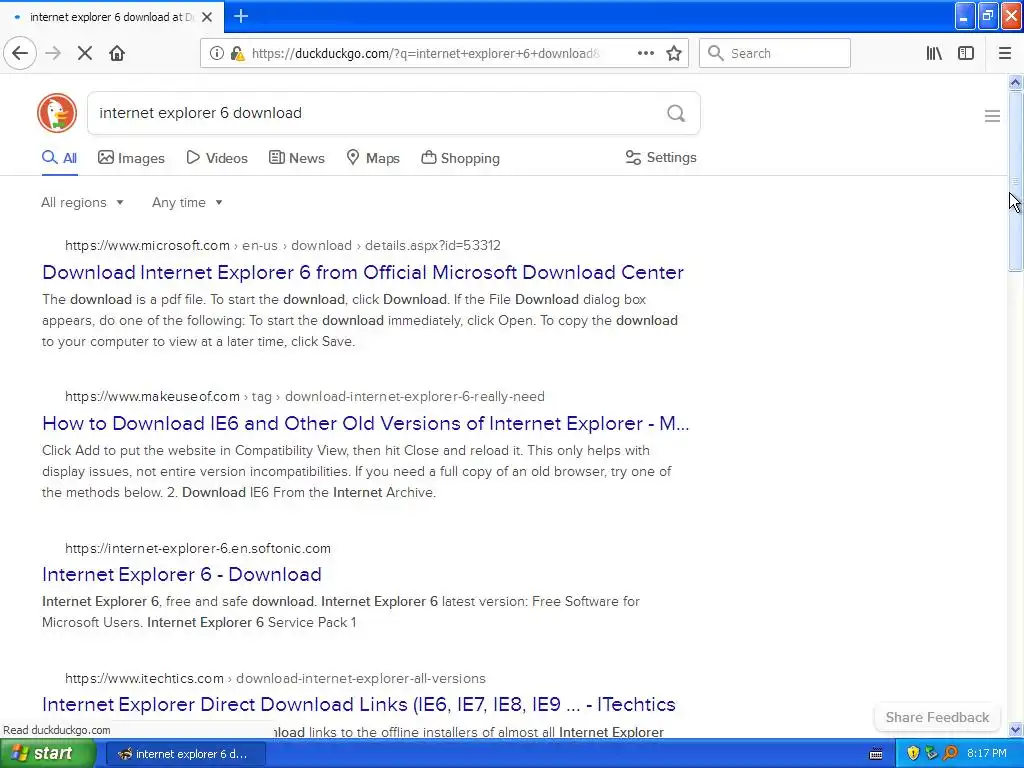The height and width of the screenshot is (768, 1024).
Task: Open 'How to Download IE6 and Other Old Versions' result
Action: click(366, 423)
